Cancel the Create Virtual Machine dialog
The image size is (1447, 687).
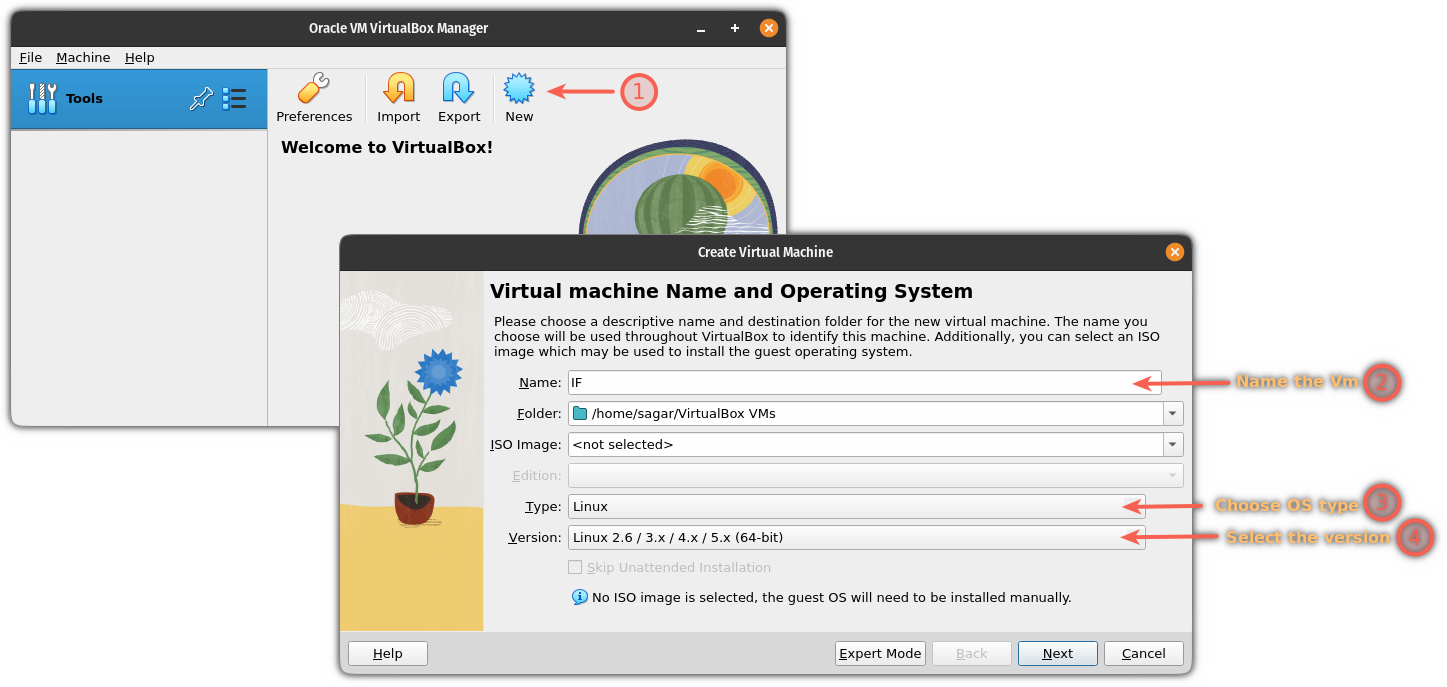coord(1143,653)
